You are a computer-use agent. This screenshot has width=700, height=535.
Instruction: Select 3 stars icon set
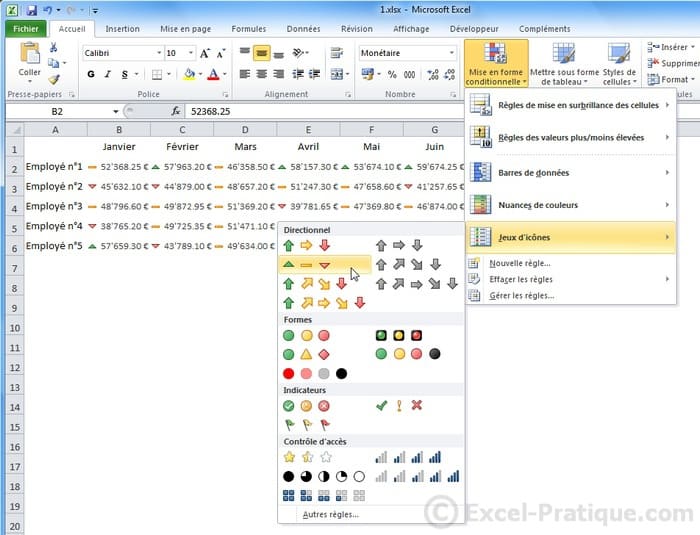tap(308, 457)
